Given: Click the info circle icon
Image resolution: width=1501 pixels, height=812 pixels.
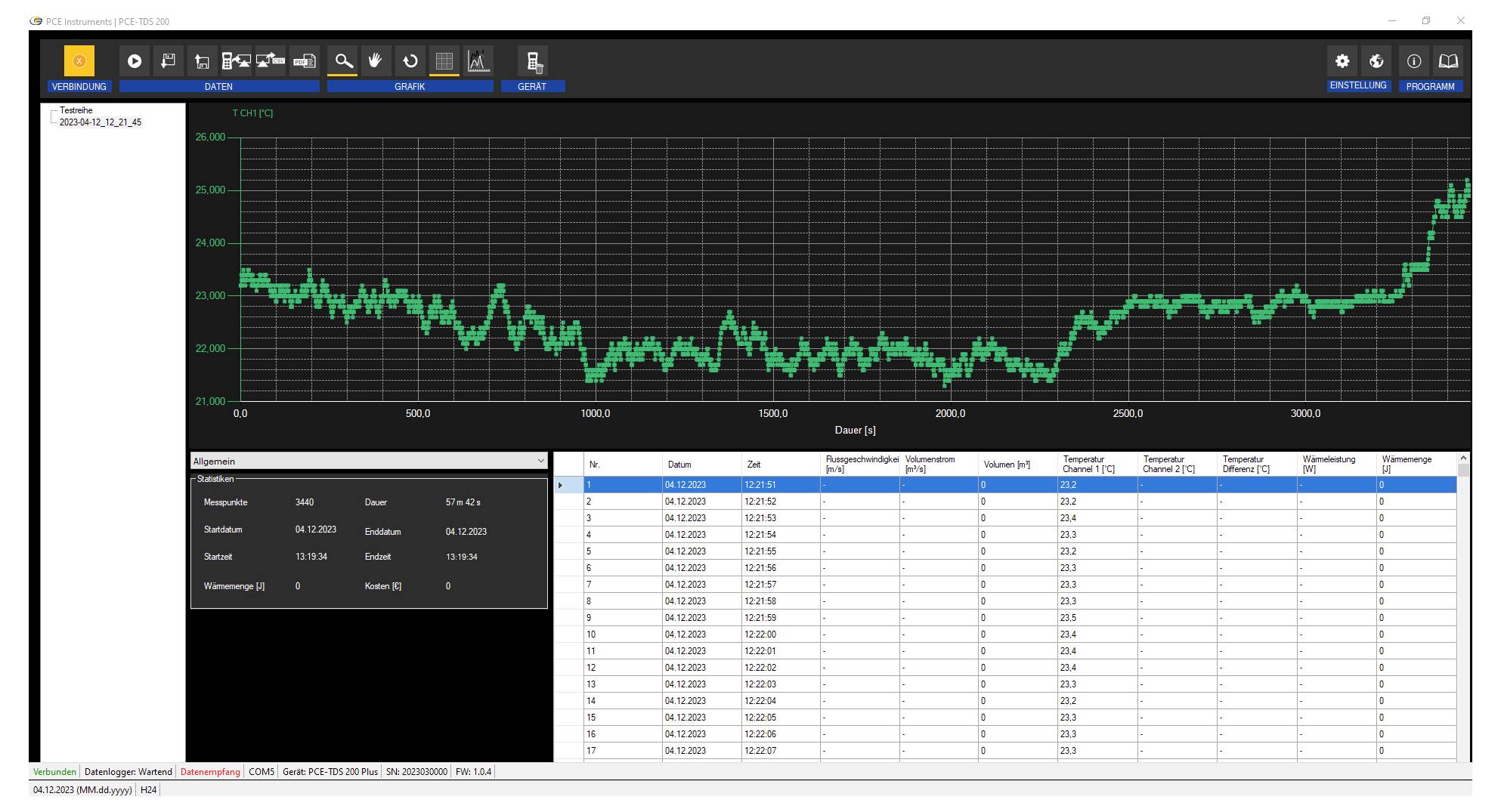Looking at the screenshot, I should tap(1414, 61).
